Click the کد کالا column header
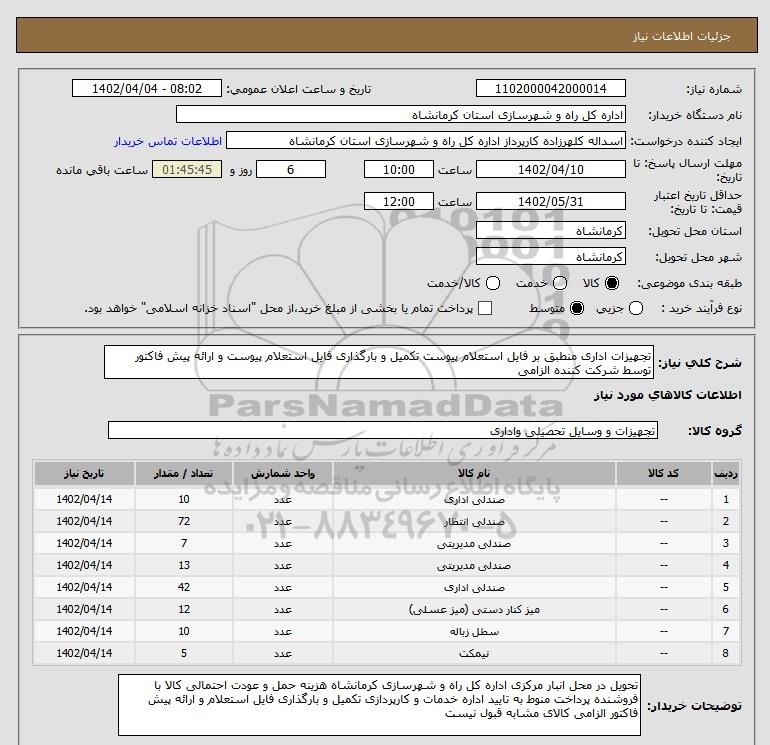This screenshot has height=745, width=770. coord(663,473)
